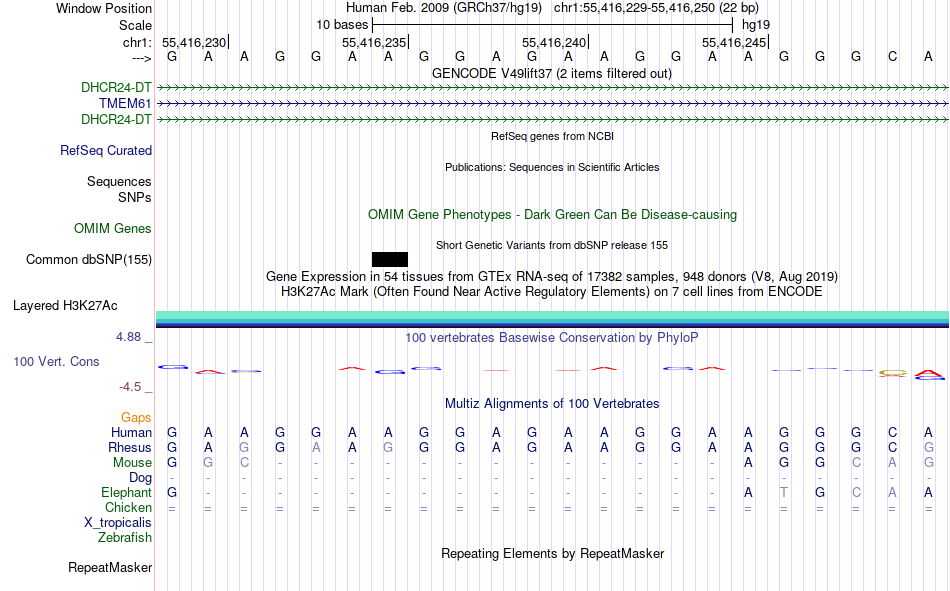Click the 55,416,240 position marker

[554, 42]
